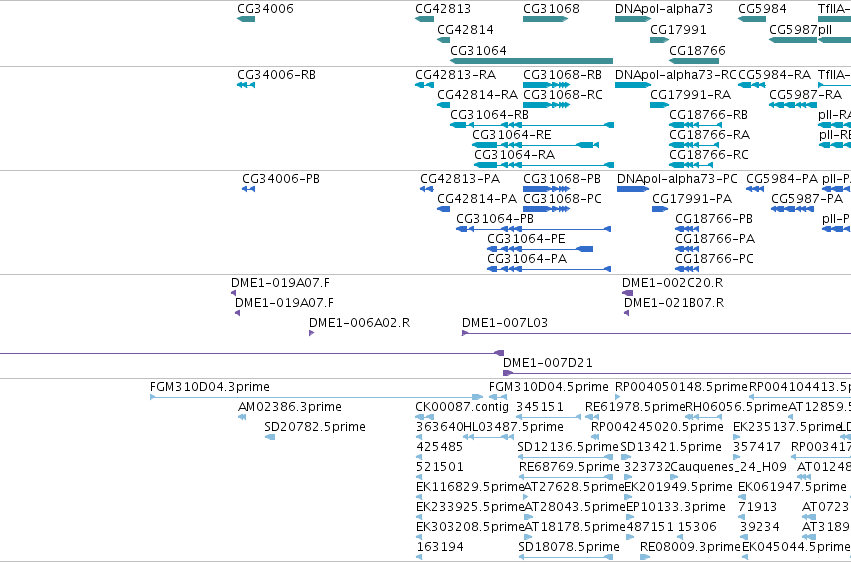Select the CG34006 gene label
The width and height of the screenshot is (851, 562).
(x=265, y=9)
